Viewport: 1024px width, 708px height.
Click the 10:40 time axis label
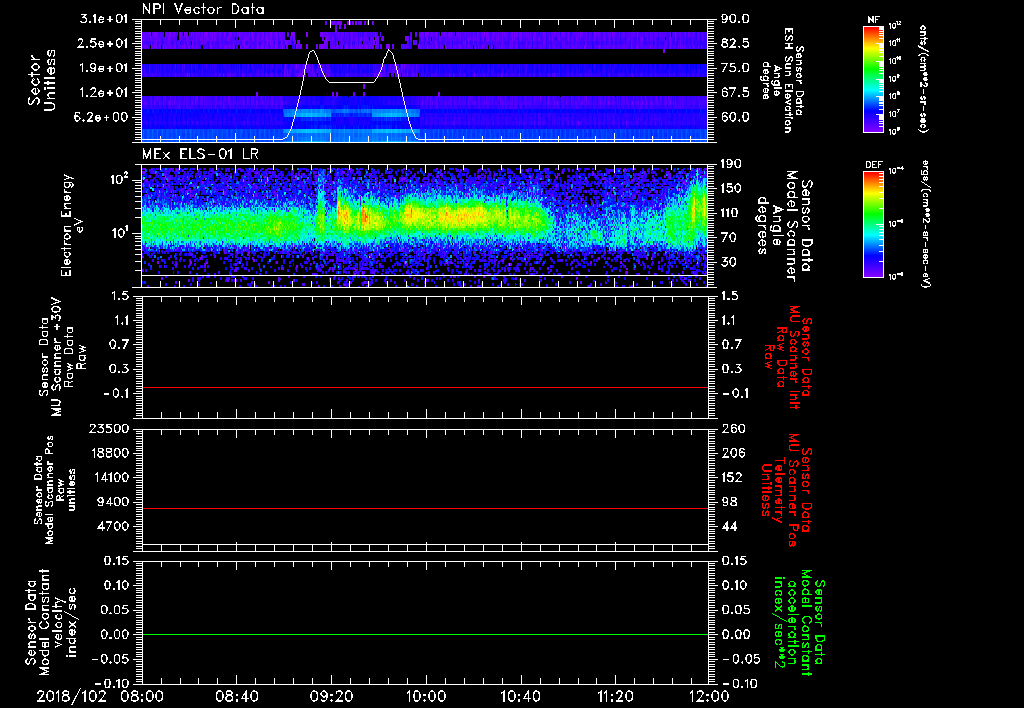[520, 694]
